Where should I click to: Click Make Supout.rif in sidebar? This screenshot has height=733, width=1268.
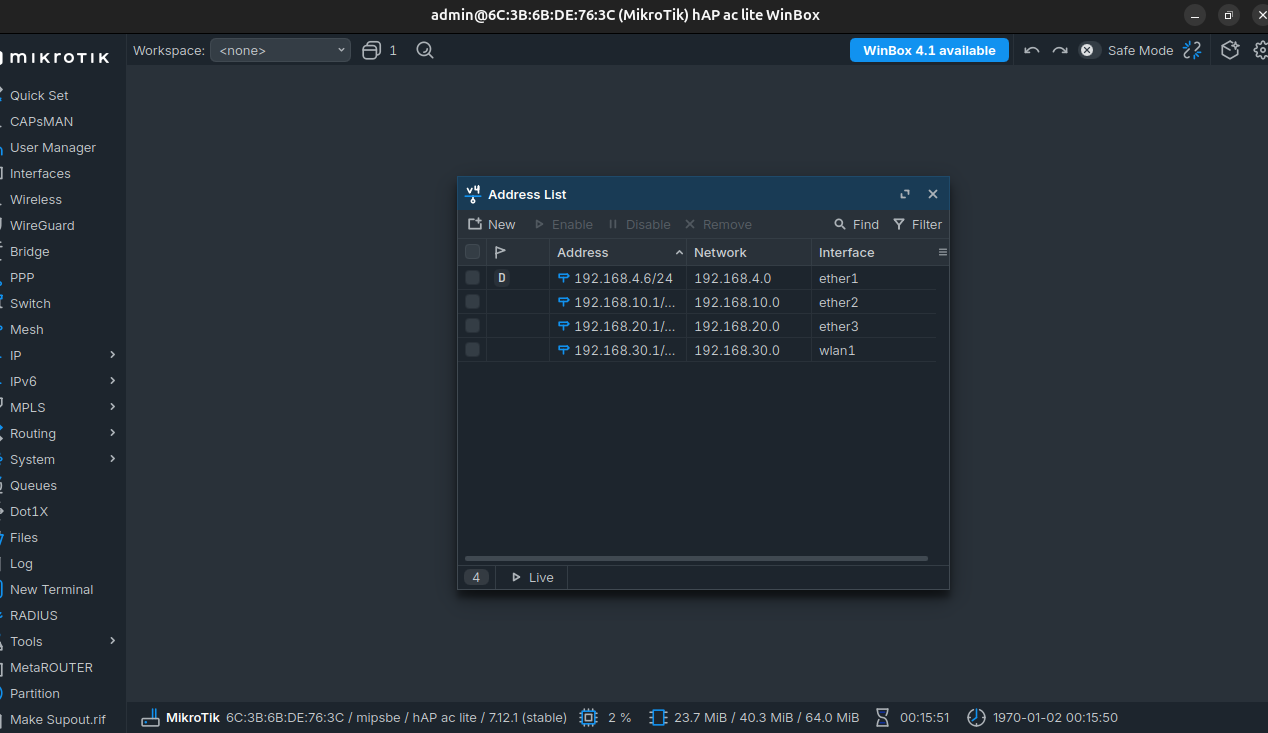point(57,719)
